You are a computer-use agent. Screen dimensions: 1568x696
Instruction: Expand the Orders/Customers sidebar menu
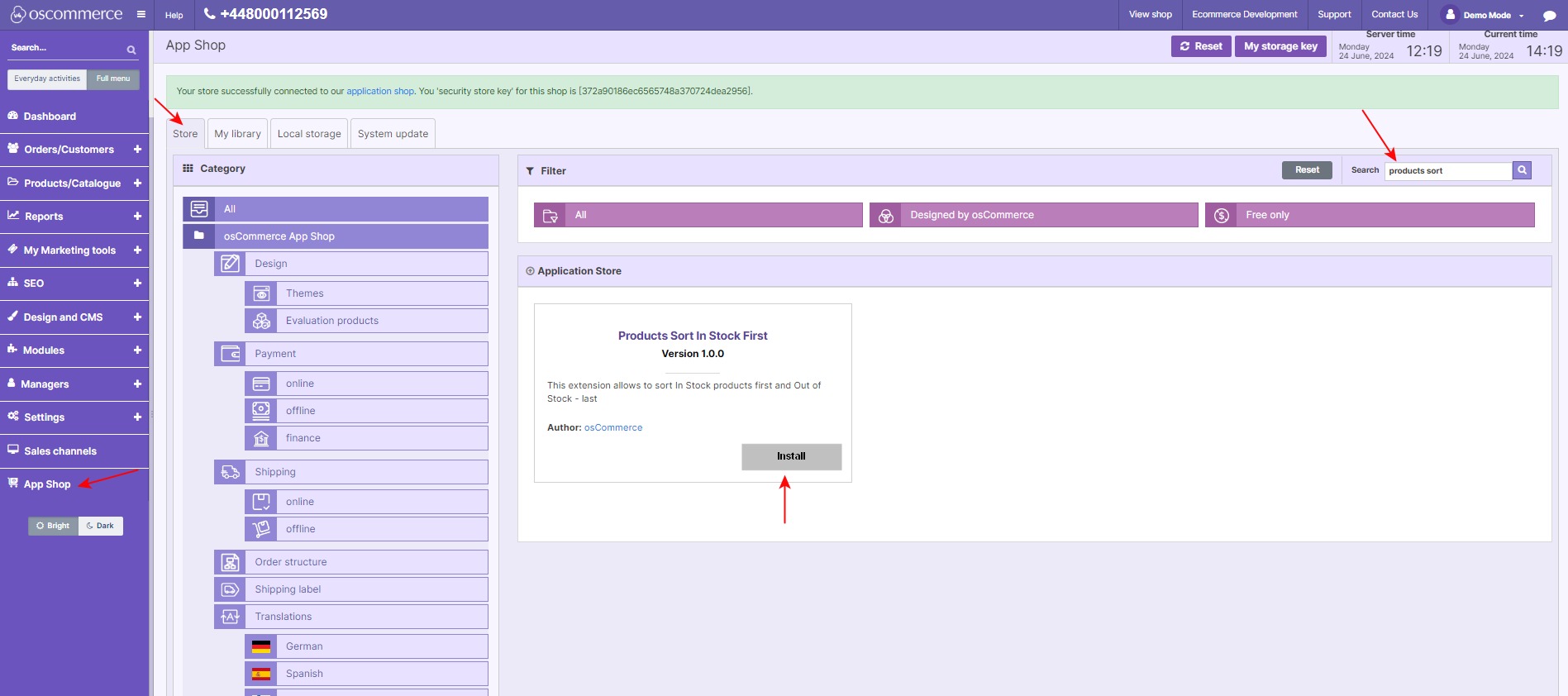(x=137, y=150)
